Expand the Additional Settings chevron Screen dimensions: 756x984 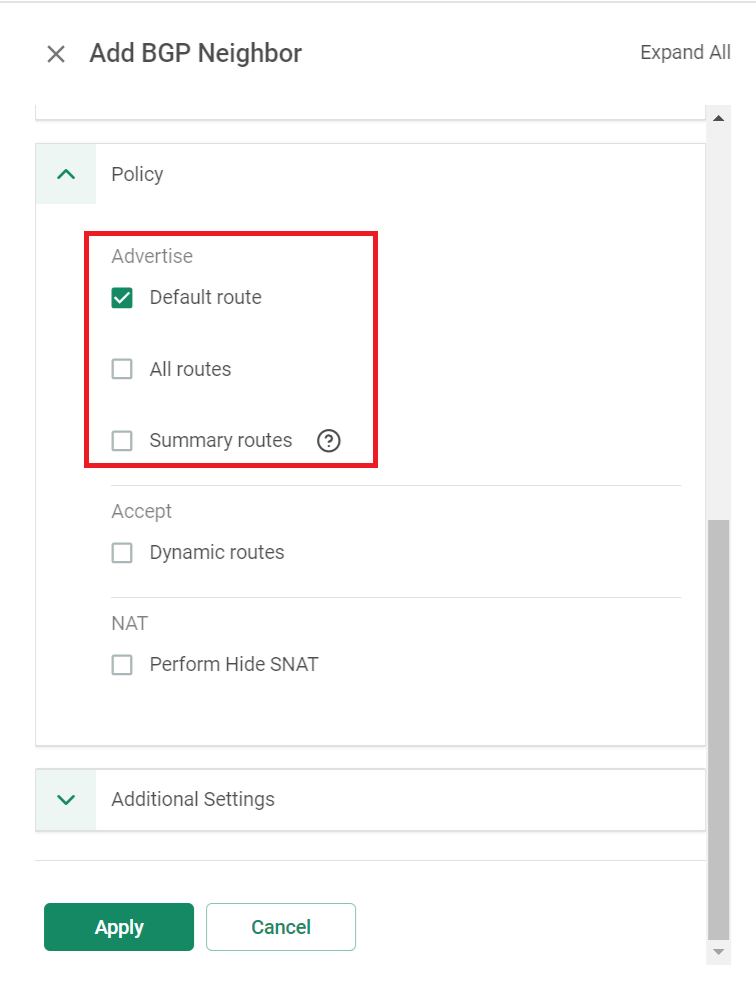[66, 800]
